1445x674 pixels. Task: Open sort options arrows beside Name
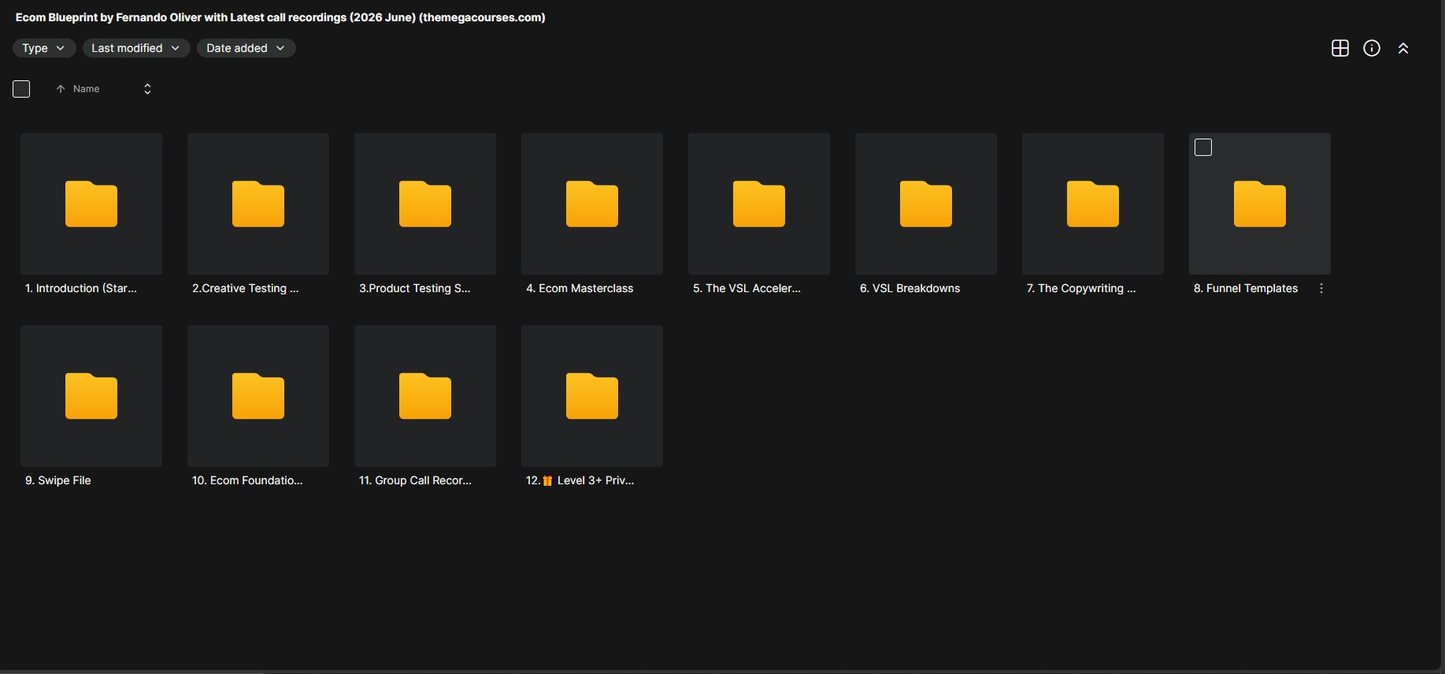tap(147, 89)
